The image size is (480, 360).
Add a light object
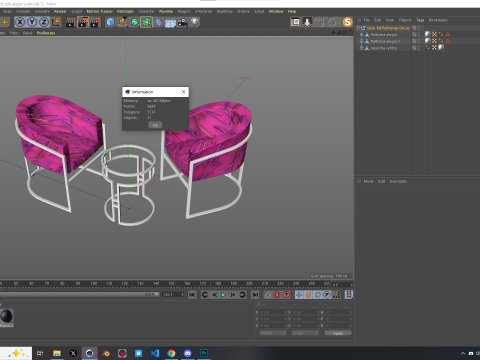point(194,22)
